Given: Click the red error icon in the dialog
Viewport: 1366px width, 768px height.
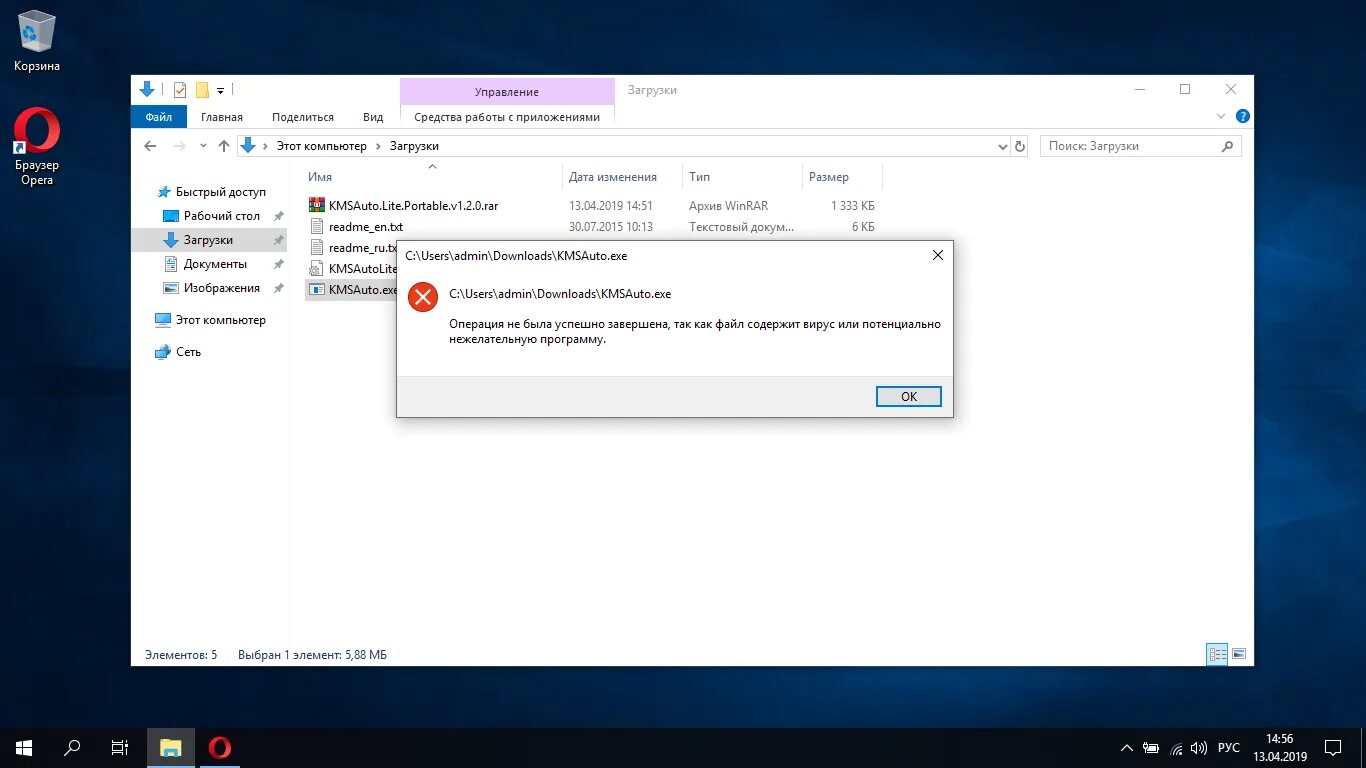Looking at the screenshot, I should [423, 296].
